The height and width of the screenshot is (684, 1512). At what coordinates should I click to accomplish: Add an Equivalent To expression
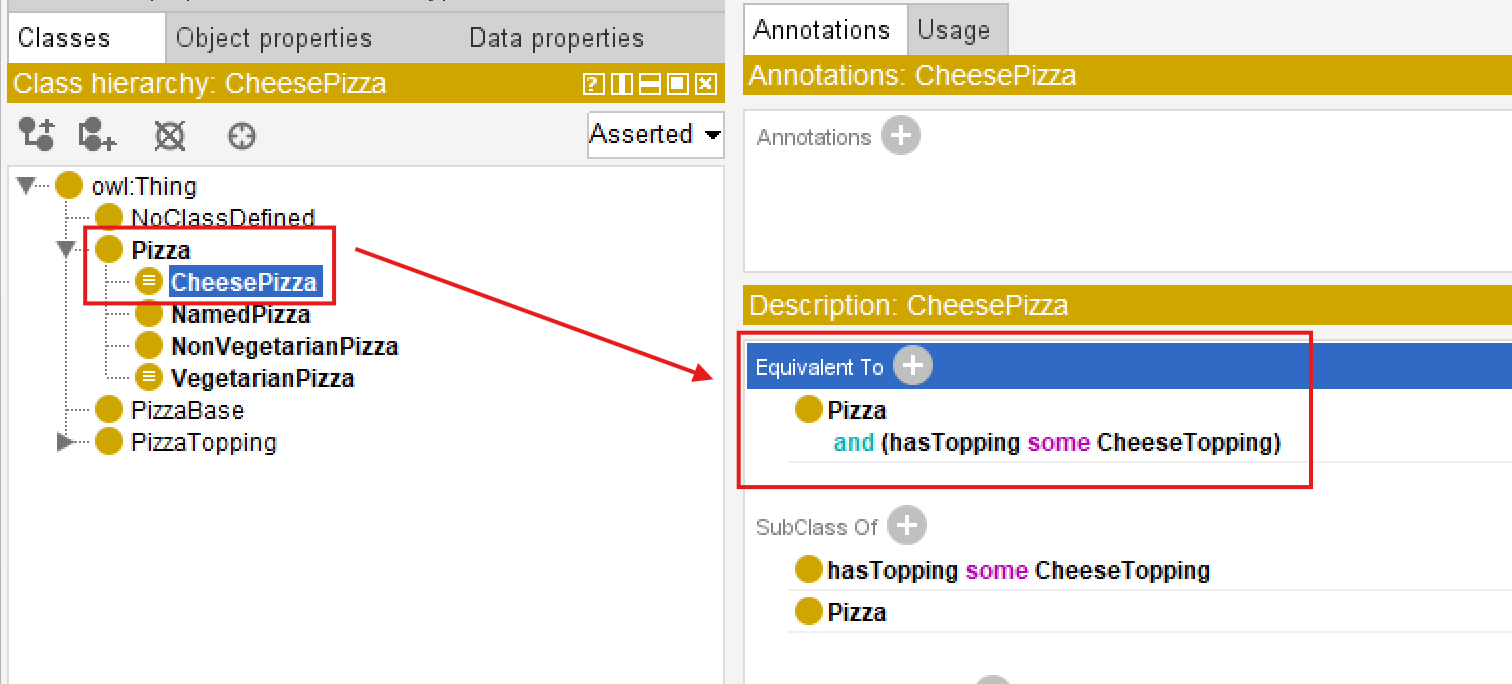point(912,366)
